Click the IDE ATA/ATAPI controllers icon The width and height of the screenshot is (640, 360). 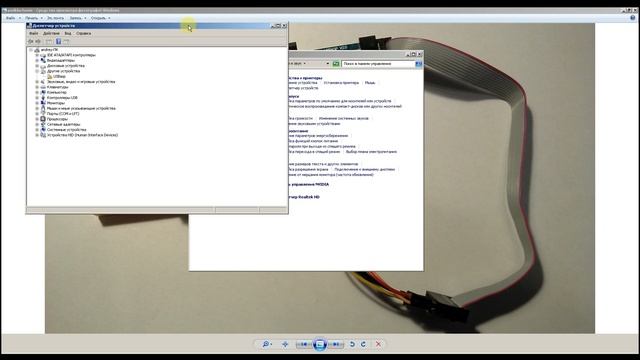tap(43, 55)
